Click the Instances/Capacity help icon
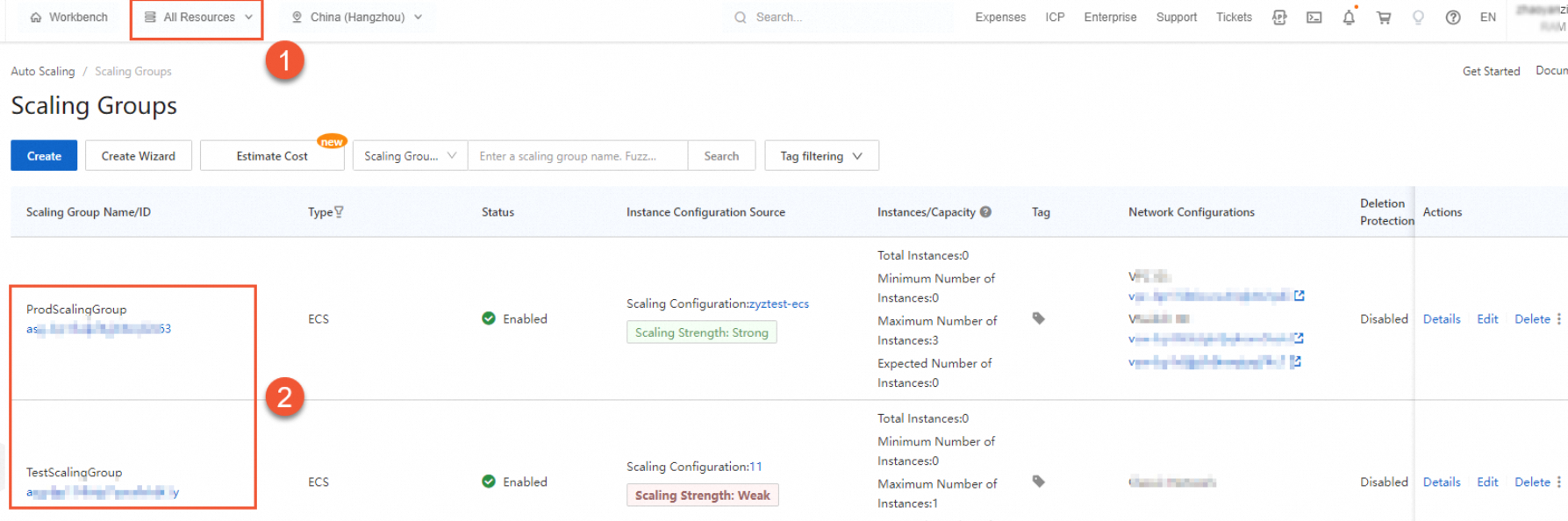Image resolution: width=1568 pixels, height=521 pixels. point(985,212)
